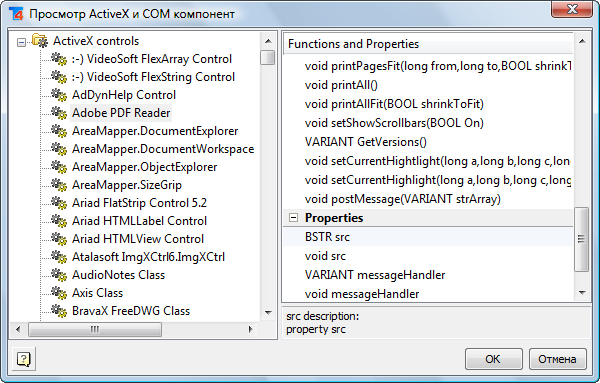Image resolution: width=600 pixels, height=383 pixels.
Task: Collapse the ActiveX controls tree node
Action: (x=21, y=42)
